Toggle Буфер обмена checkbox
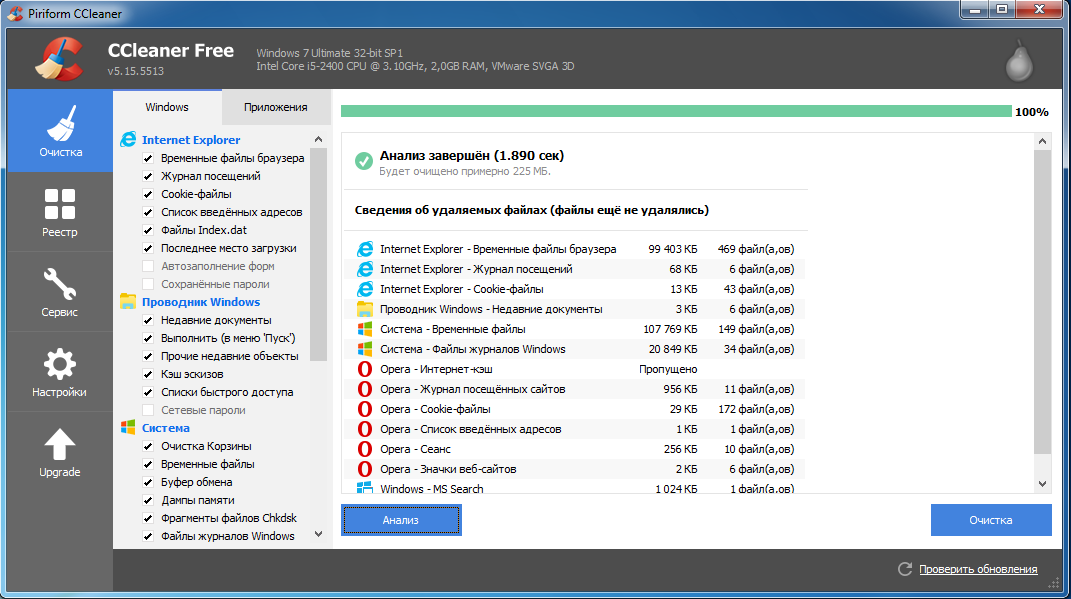Screen dimensions: 1071x599 click(148, 482)
